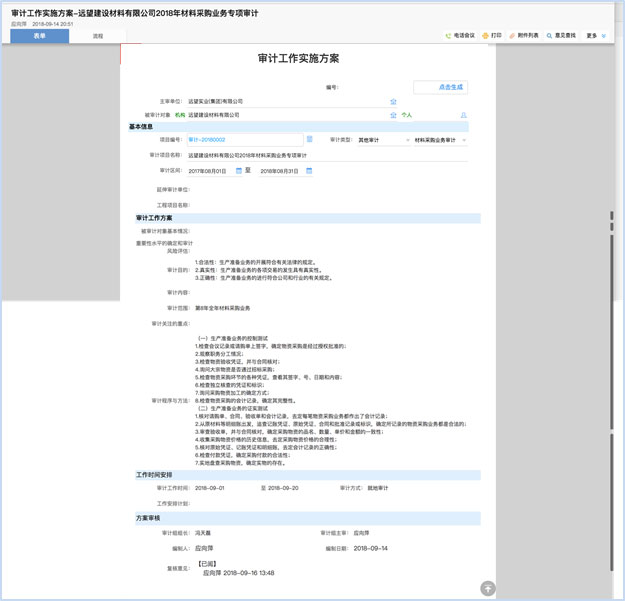Click the 点击生成 number field
625x601 pixels.
click(x=440, y=87)
